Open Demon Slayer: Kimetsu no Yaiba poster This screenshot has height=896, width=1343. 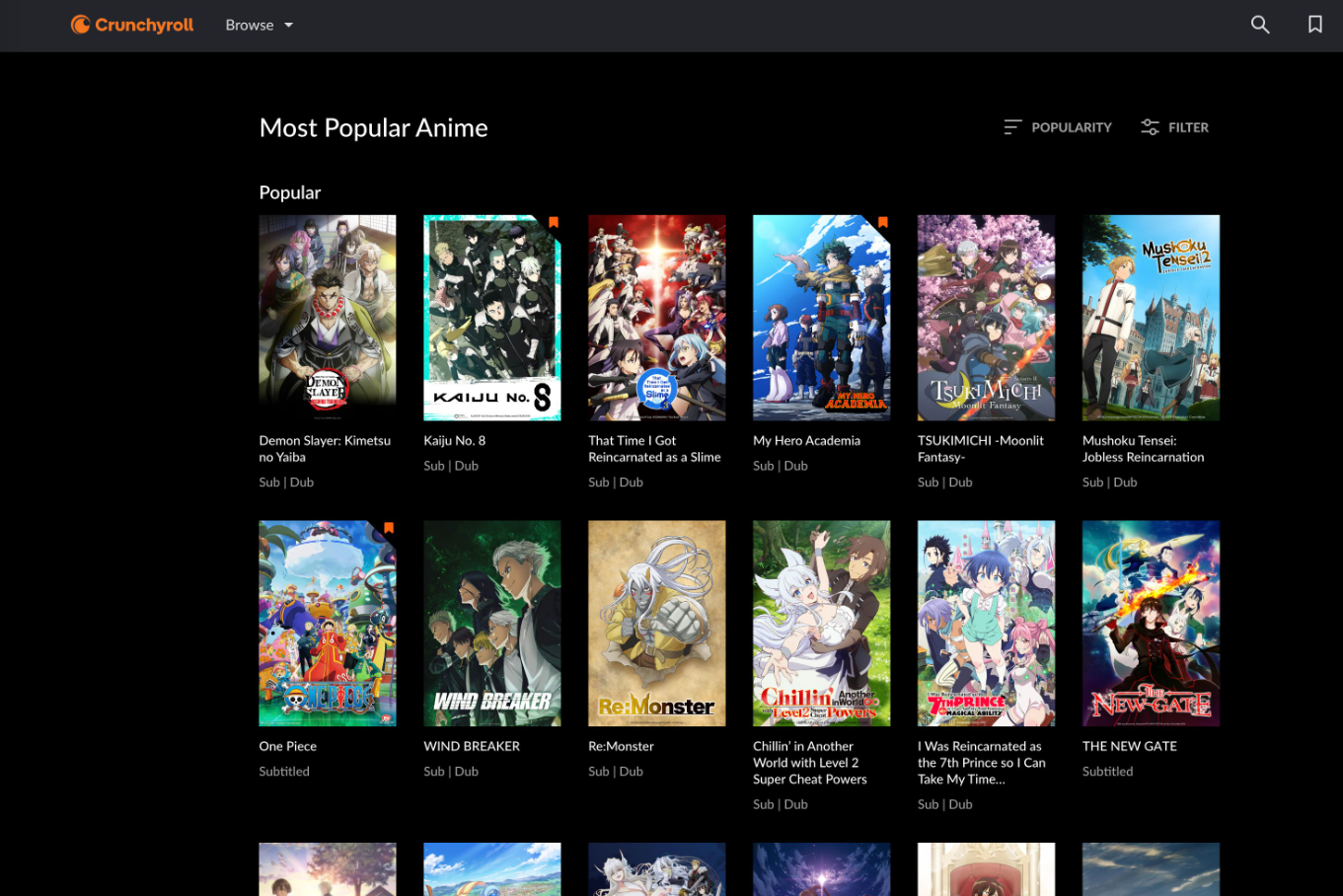328,318
